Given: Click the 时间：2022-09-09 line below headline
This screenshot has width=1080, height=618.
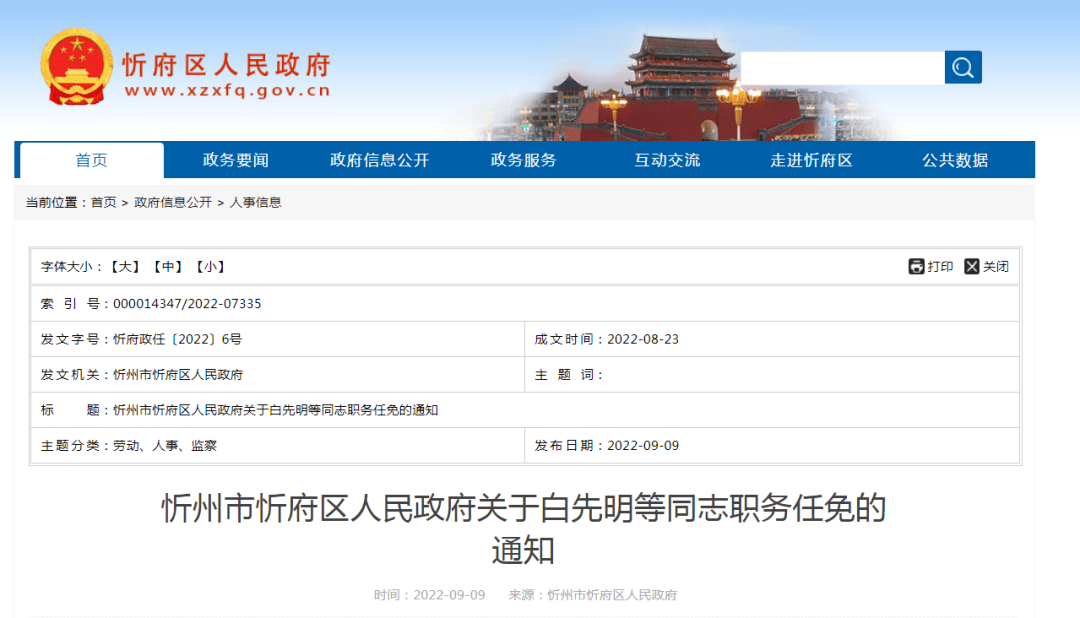Looking at the screenshot, I should (429, 595).
